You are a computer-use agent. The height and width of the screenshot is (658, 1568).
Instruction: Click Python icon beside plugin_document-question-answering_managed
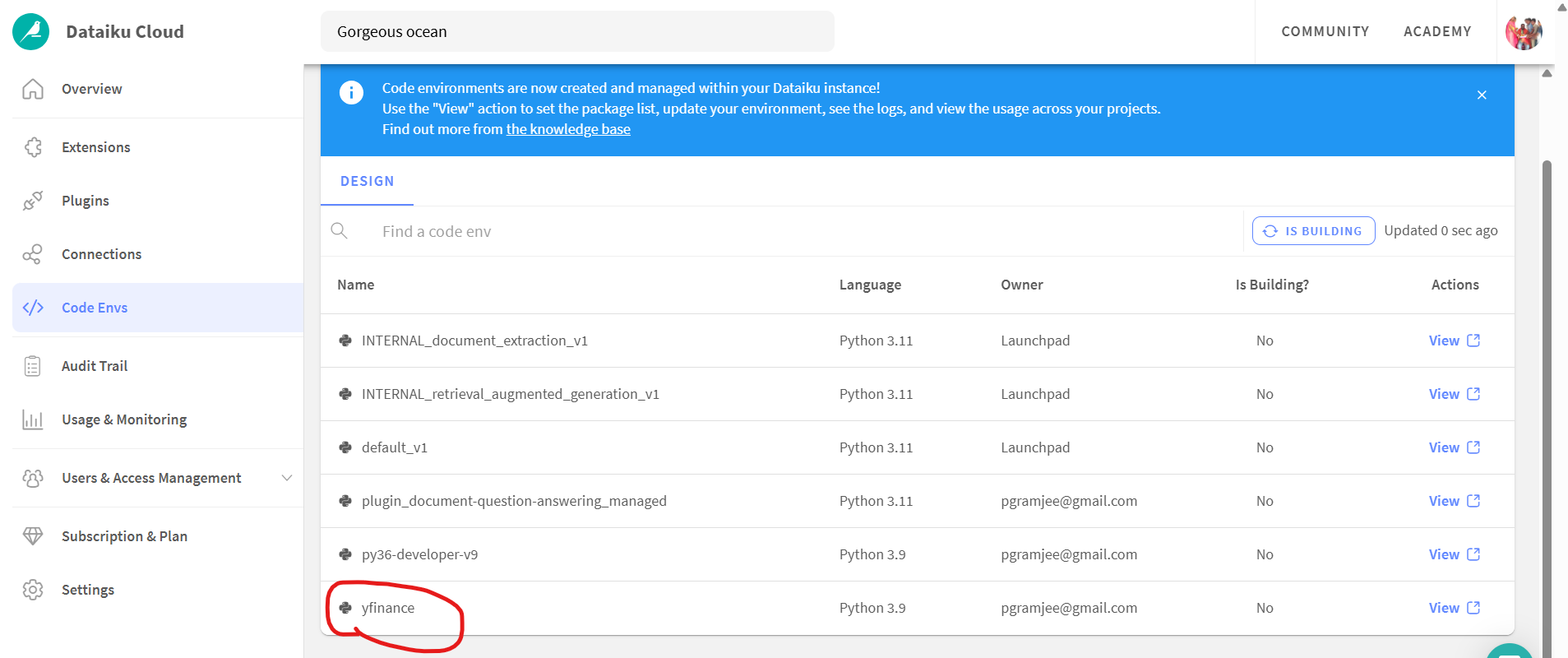pyautogui.click(x=345, y=501)
